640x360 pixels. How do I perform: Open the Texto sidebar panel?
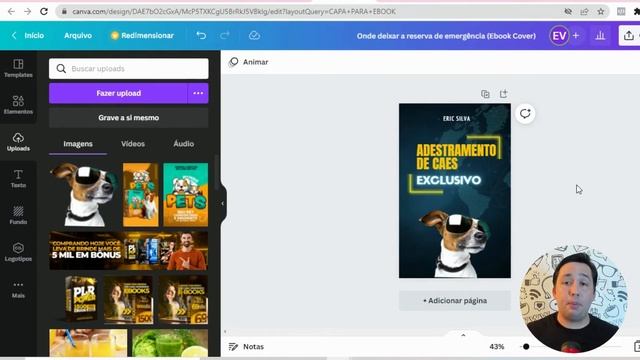click(x=18, y=178)
